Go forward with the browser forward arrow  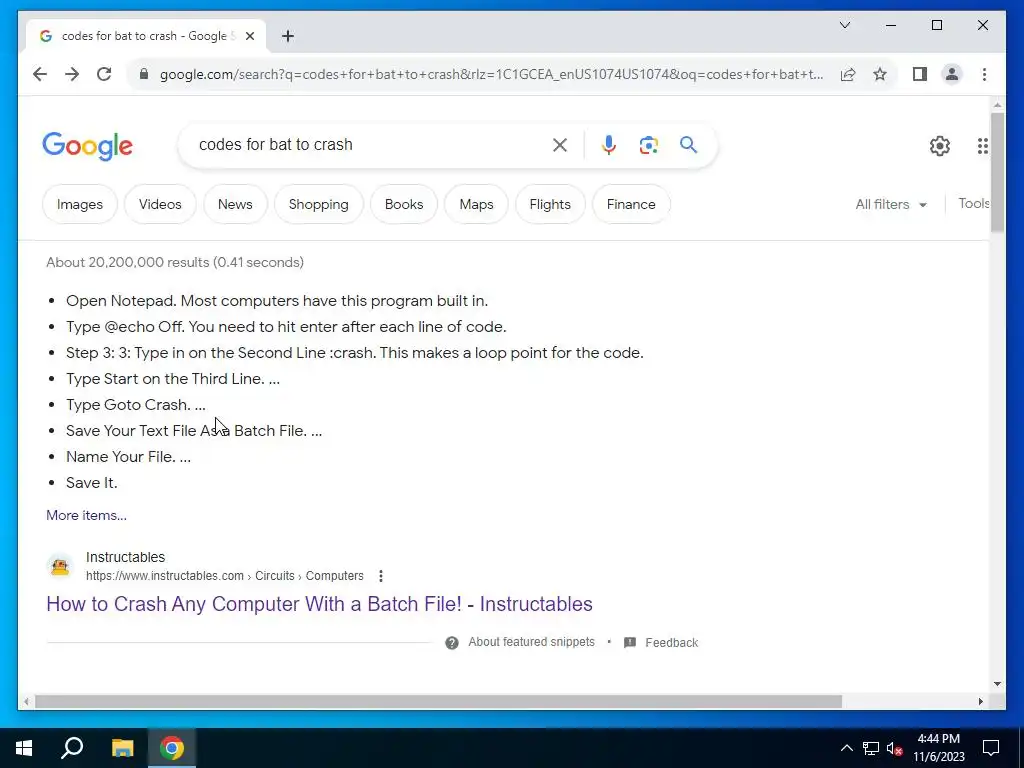coord(72,74)
